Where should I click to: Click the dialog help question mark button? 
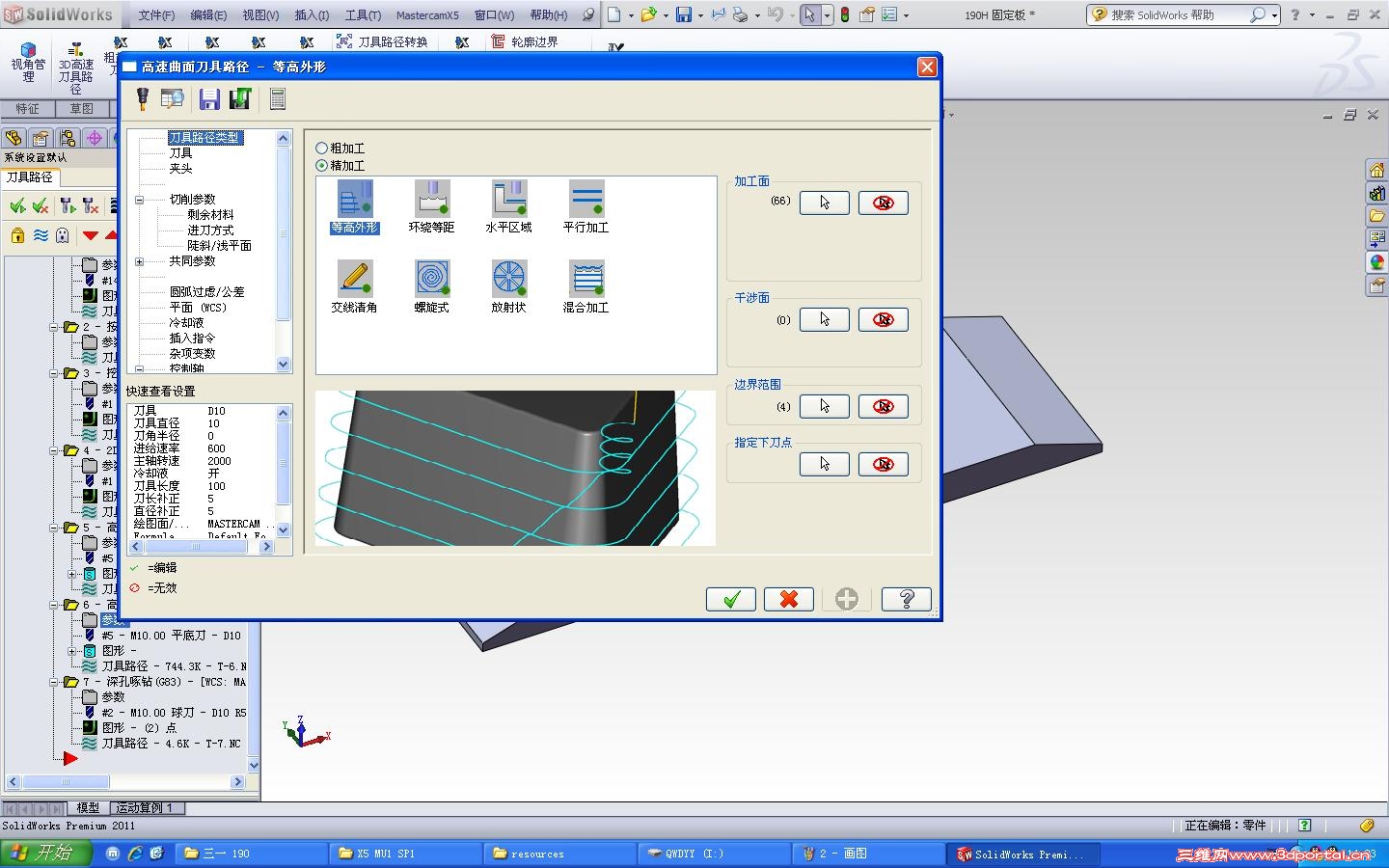pos(907,599)
